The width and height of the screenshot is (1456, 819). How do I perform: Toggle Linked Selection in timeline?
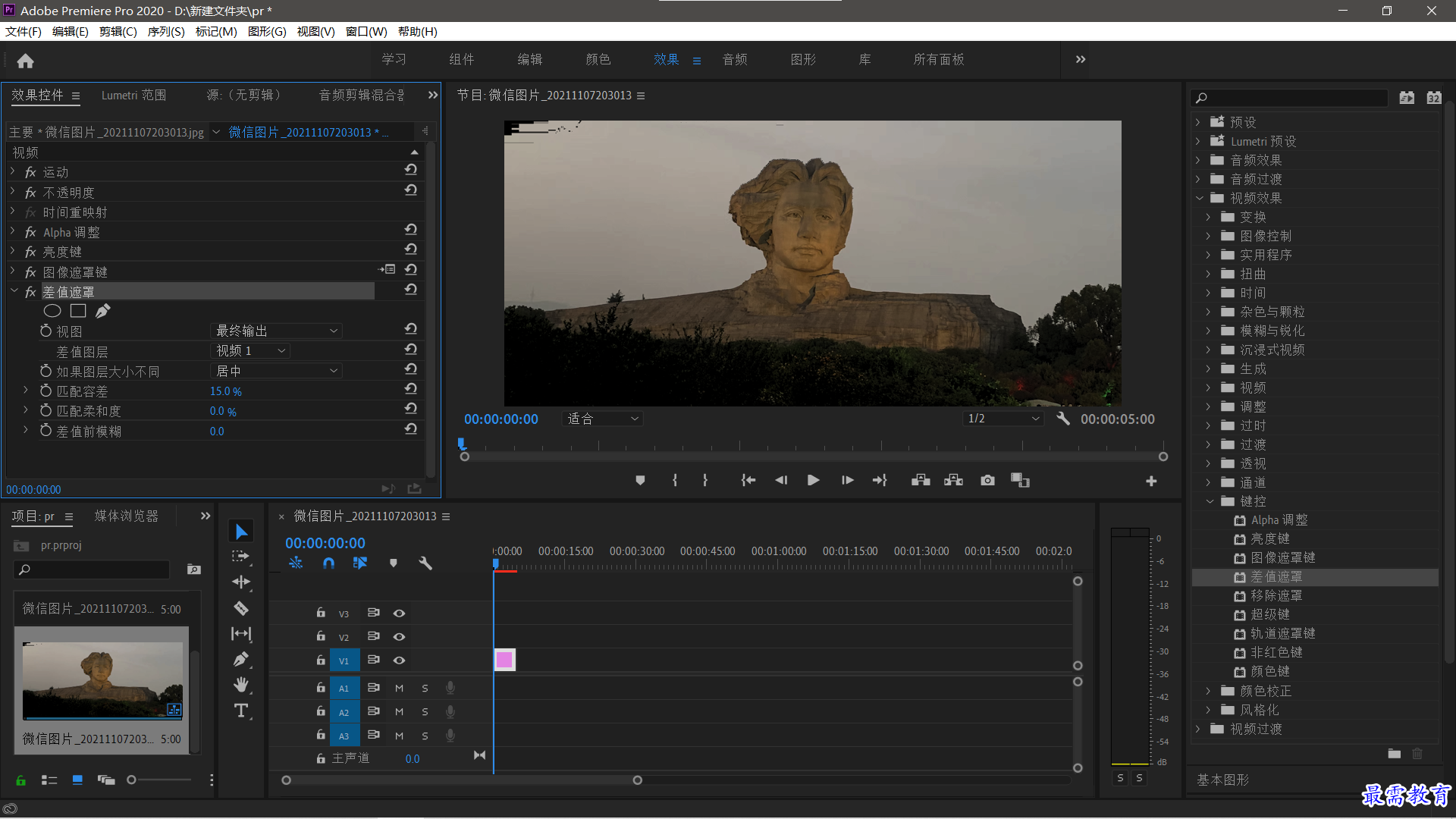[x=360, y=563]
